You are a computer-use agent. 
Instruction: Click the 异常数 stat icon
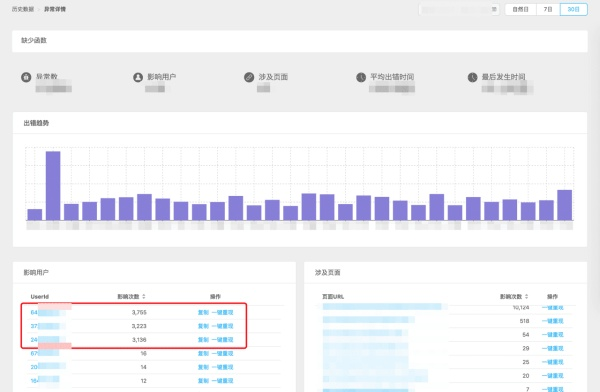tap(26, 77)
